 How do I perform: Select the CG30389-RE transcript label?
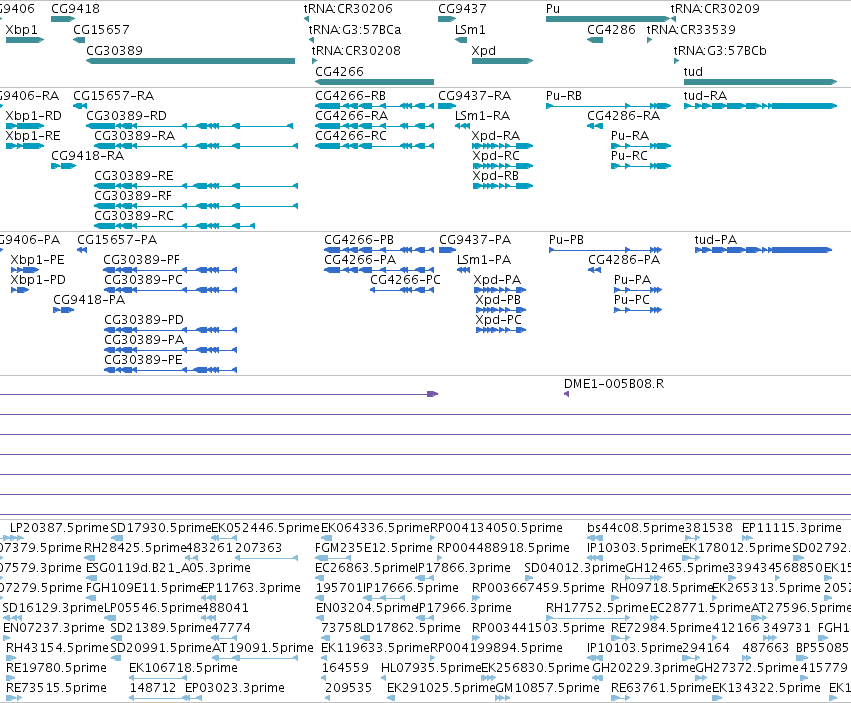134,176
